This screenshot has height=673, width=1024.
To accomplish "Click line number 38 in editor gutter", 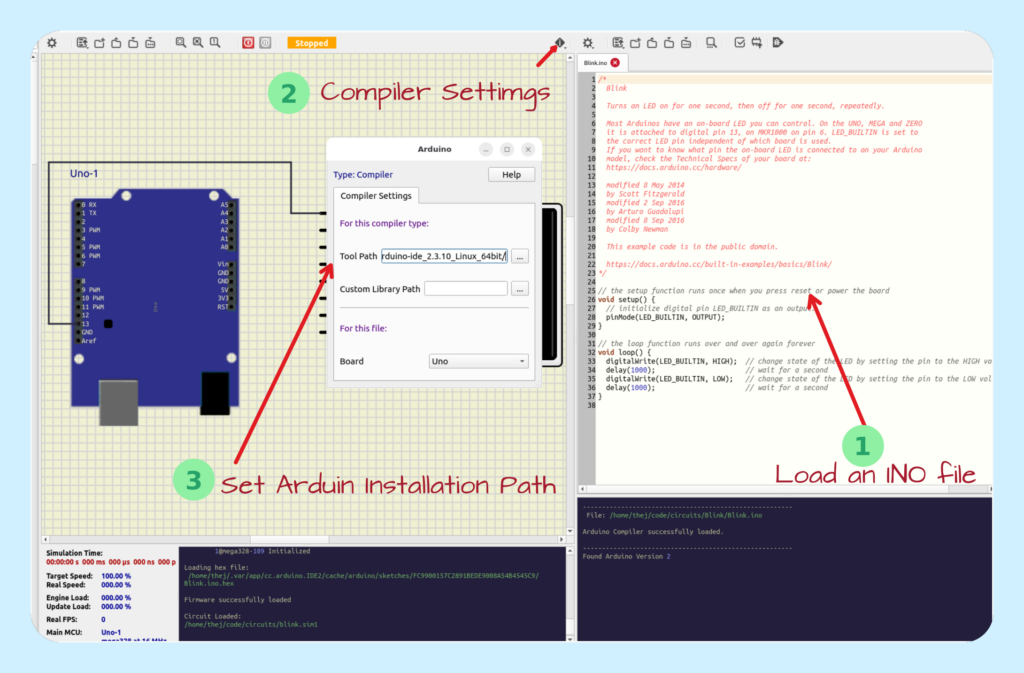I will 591,405.
